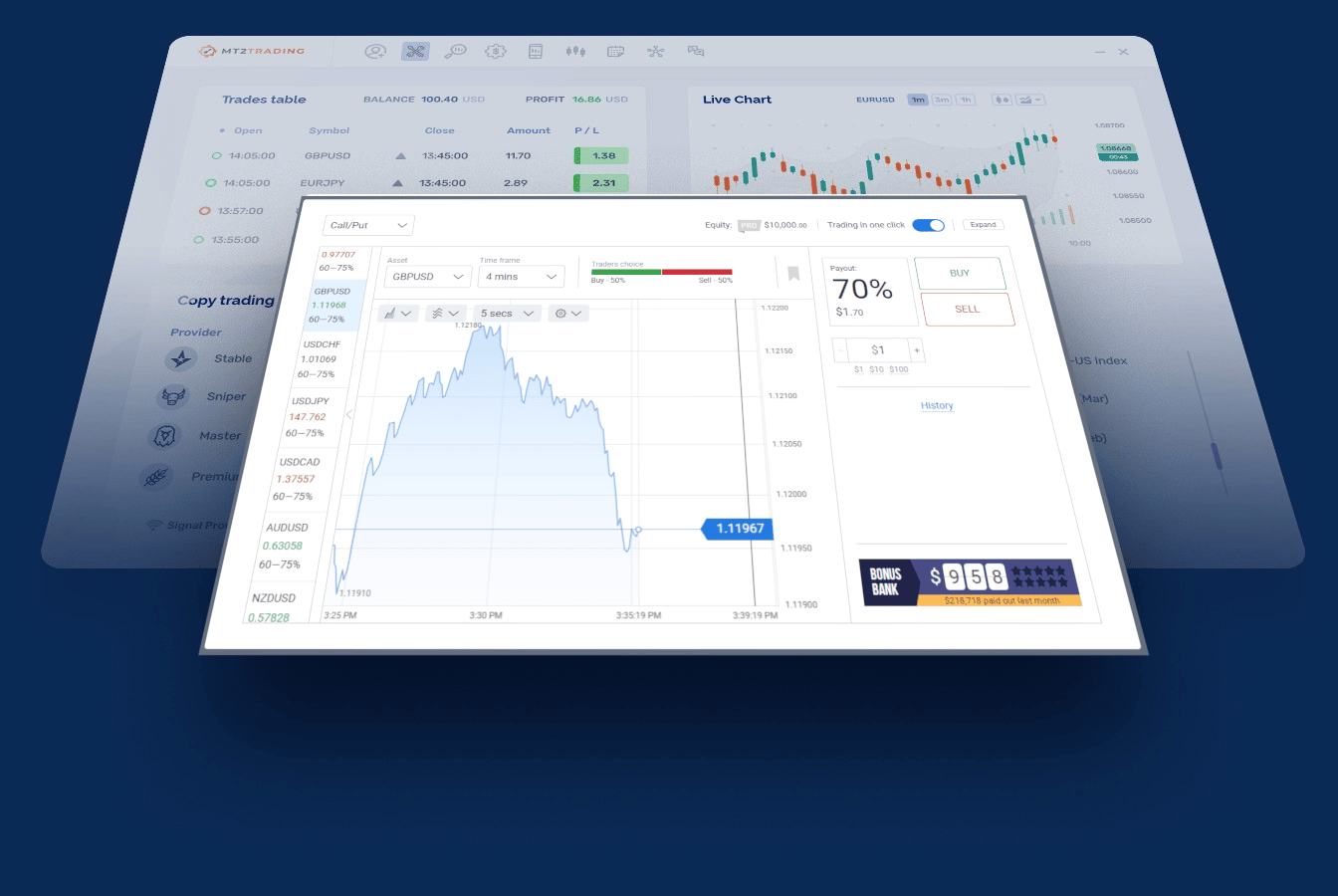Open the chat search icon in MT2Trading toolbar

455,51
